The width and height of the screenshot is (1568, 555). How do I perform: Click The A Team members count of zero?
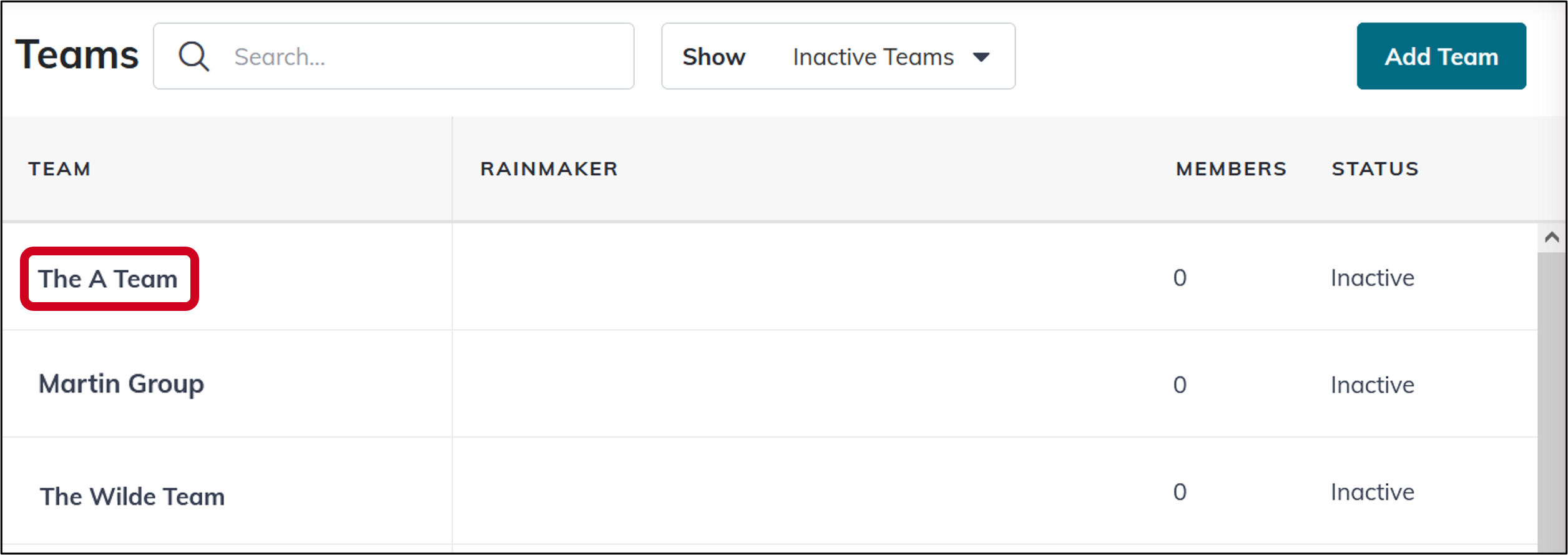click(x=1180, y=278)
